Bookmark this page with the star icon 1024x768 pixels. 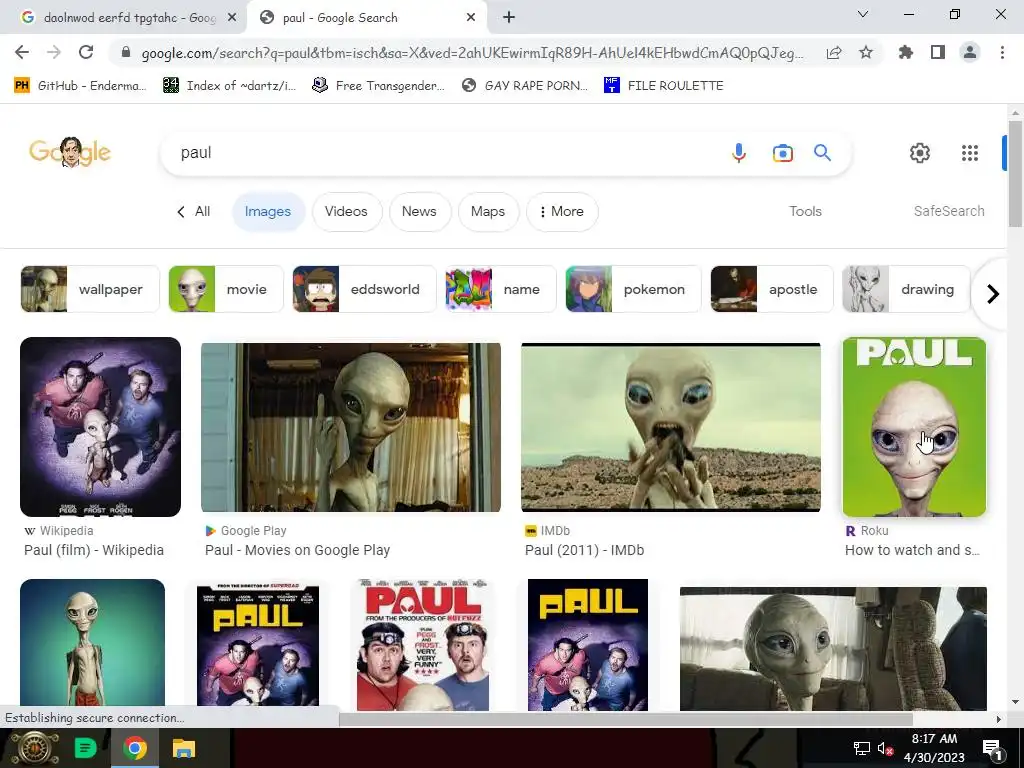coord(866,52)
